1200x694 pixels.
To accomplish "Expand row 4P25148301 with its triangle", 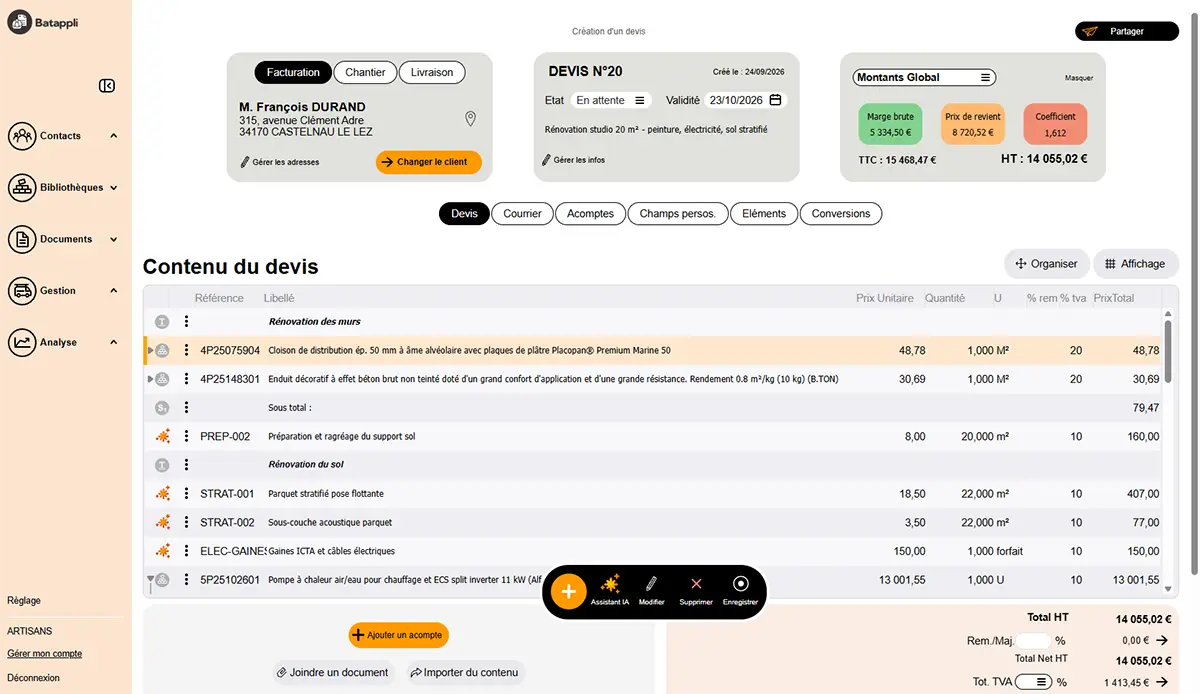I will [150, 380].
